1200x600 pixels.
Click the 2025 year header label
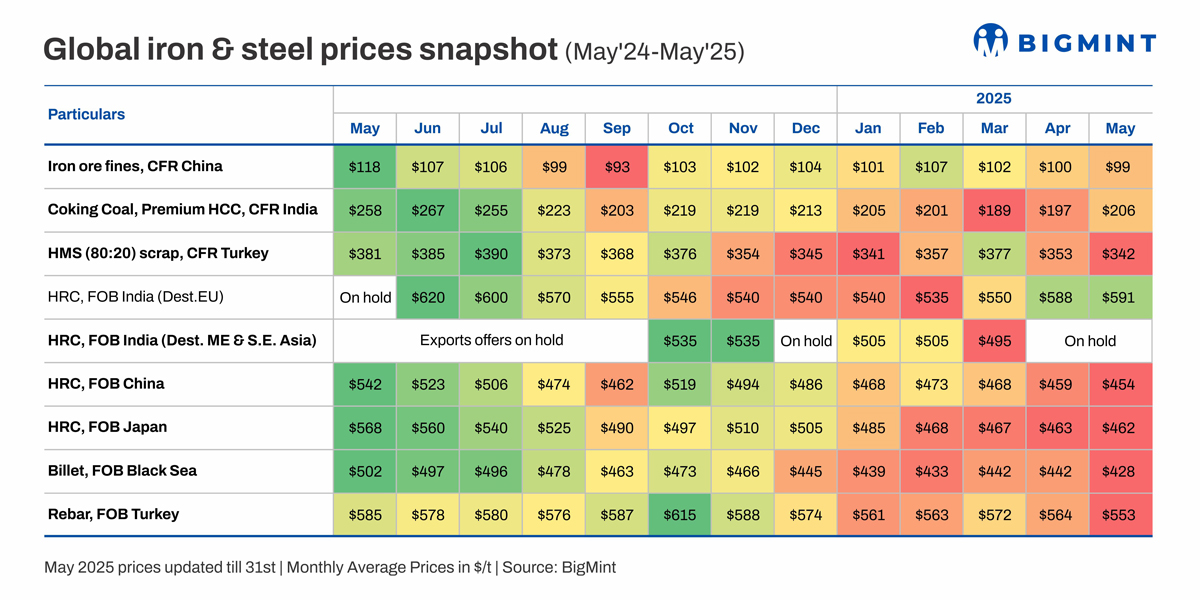(x=994, y=98)
